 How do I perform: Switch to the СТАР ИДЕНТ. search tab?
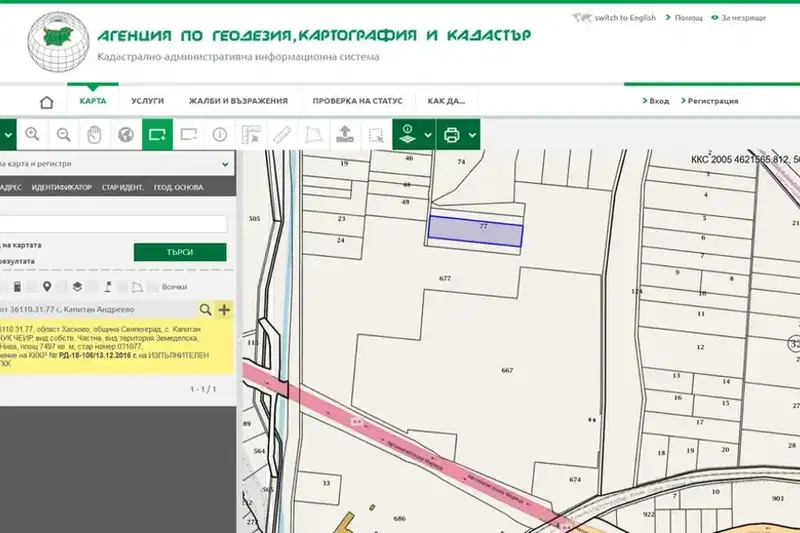tap(122, 187)
